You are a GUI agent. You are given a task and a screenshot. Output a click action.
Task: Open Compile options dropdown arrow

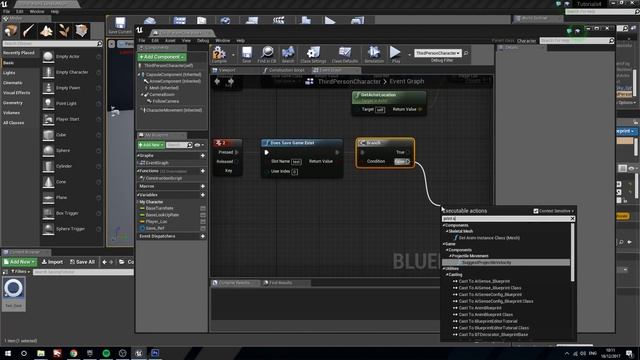(x=233, y=55)
